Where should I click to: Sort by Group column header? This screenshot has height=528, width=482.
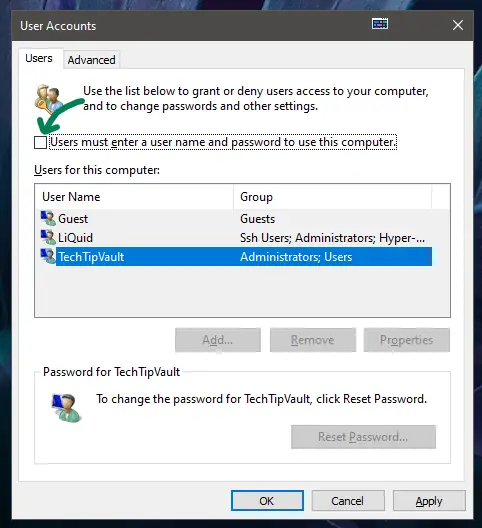click(332, 197)
